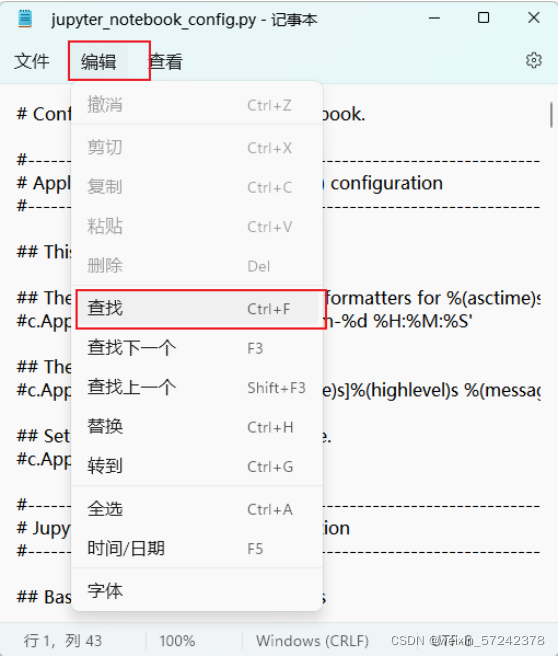Image resolution: width=560 pixels, height=656 pixels.
Task: Click 全选 to select all text
Action: click(198, 510)
